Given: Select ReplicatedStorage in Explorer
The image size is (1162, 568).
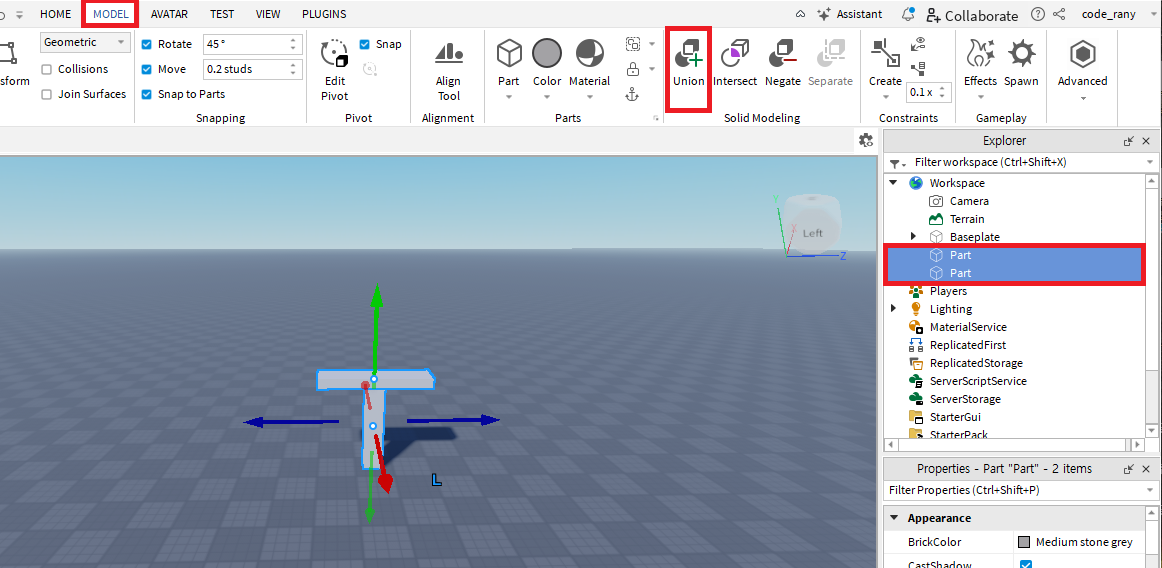Looking at the screenshot, I should 976,363.
